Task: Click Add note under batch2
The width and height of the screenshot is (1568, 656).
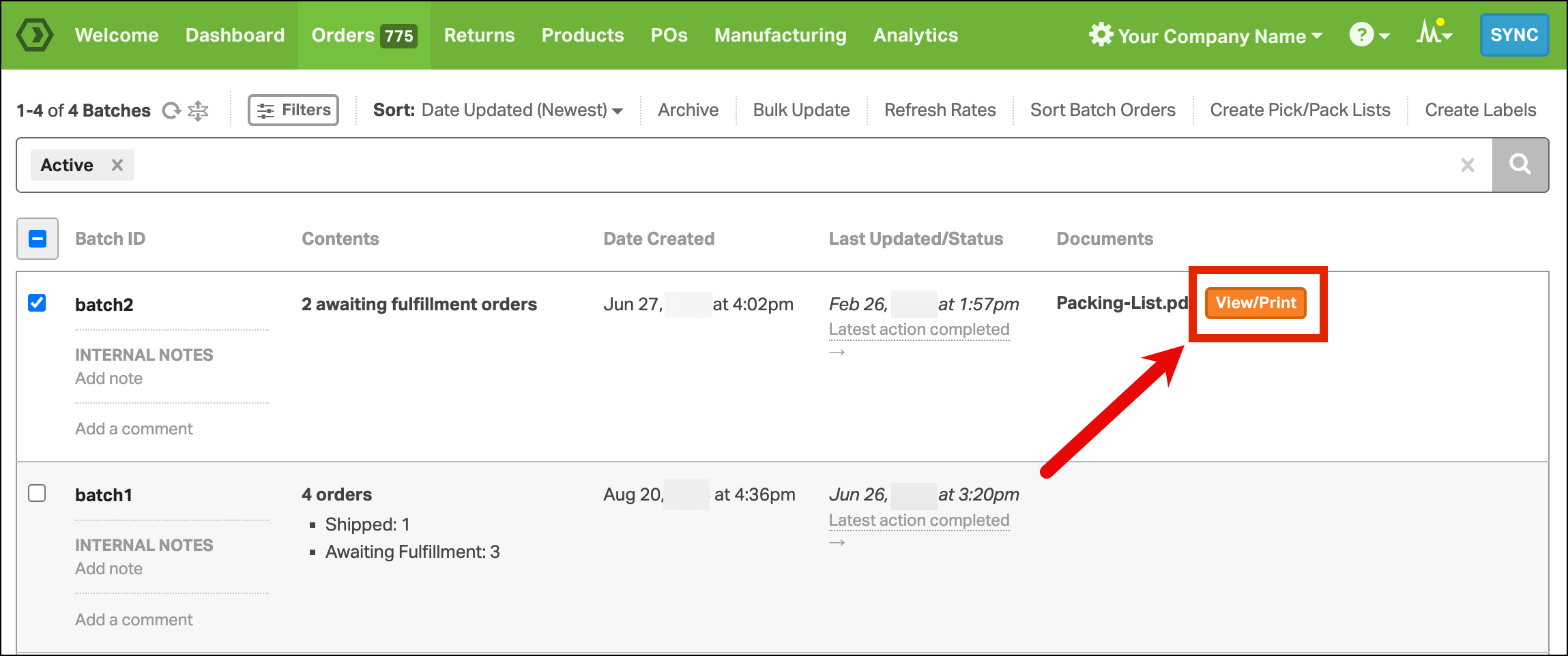Action: point(109,378)
